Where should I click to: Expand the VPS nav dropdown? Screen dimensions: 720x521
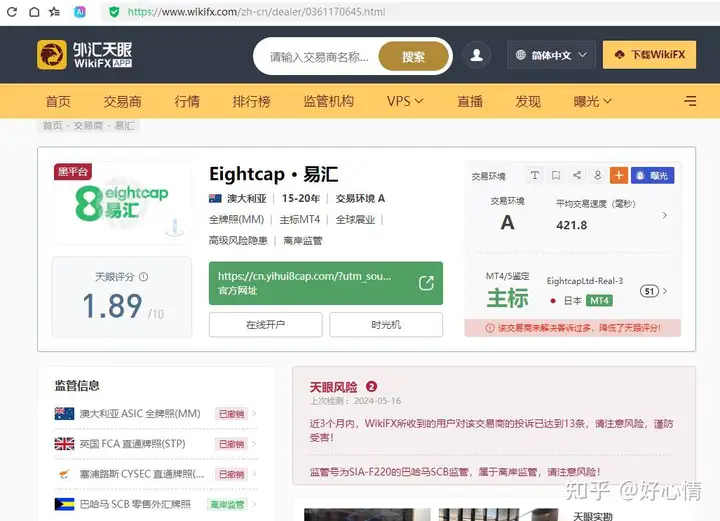[405, 101]
